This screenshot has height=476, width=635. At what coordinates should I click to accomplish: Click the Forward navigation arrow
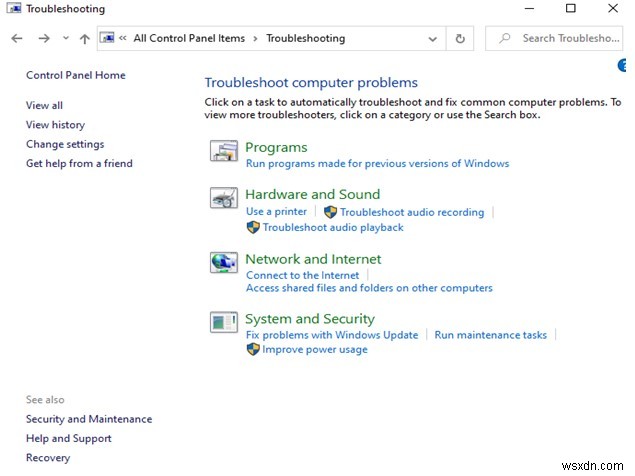44,38
